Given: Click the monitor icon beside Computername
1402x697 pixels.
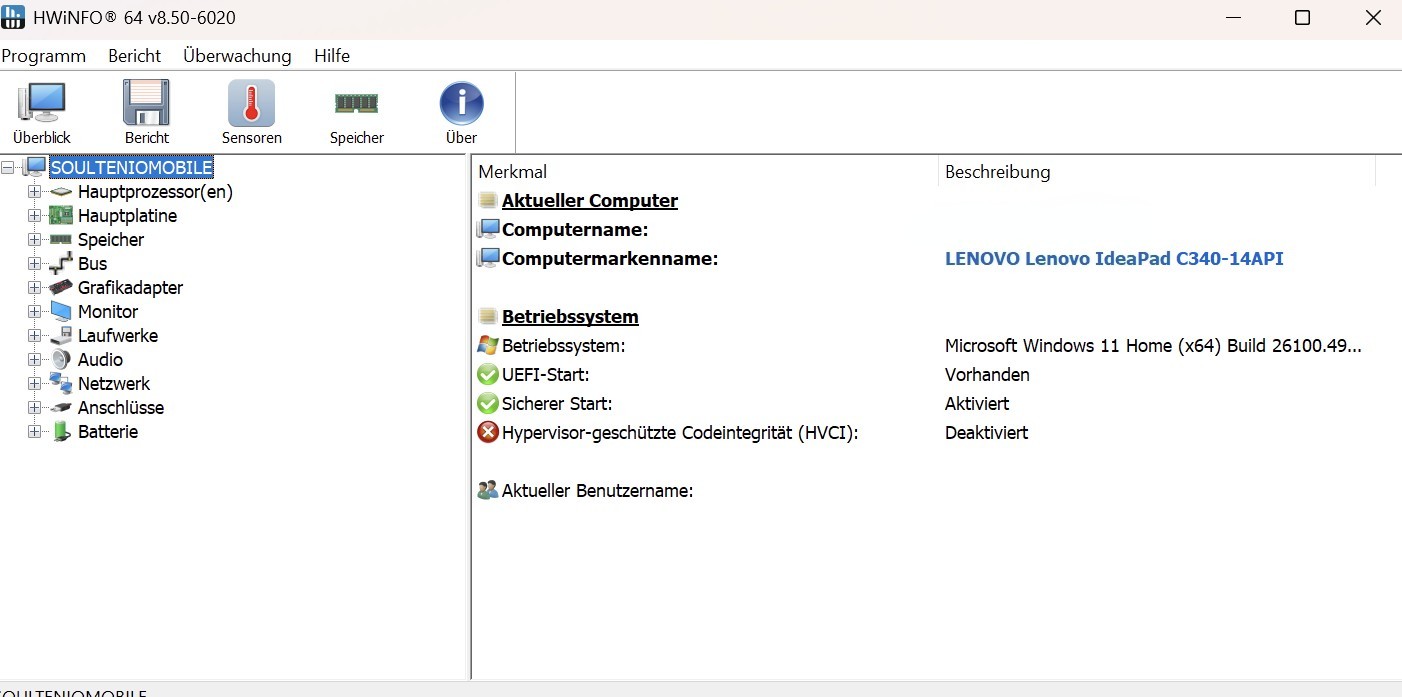Looking at the screenshot, I should (488, 229).
